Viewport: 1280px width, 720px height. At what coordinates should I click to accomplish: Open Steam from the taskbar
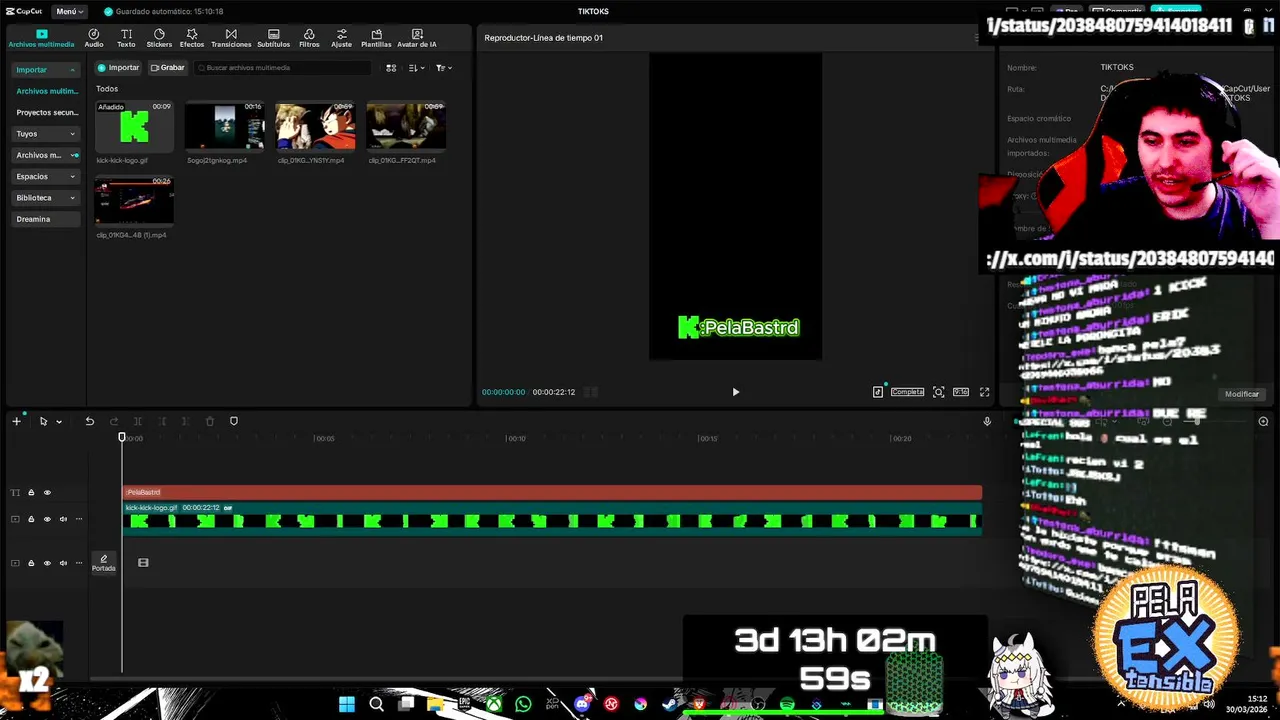tap(670, 704)
